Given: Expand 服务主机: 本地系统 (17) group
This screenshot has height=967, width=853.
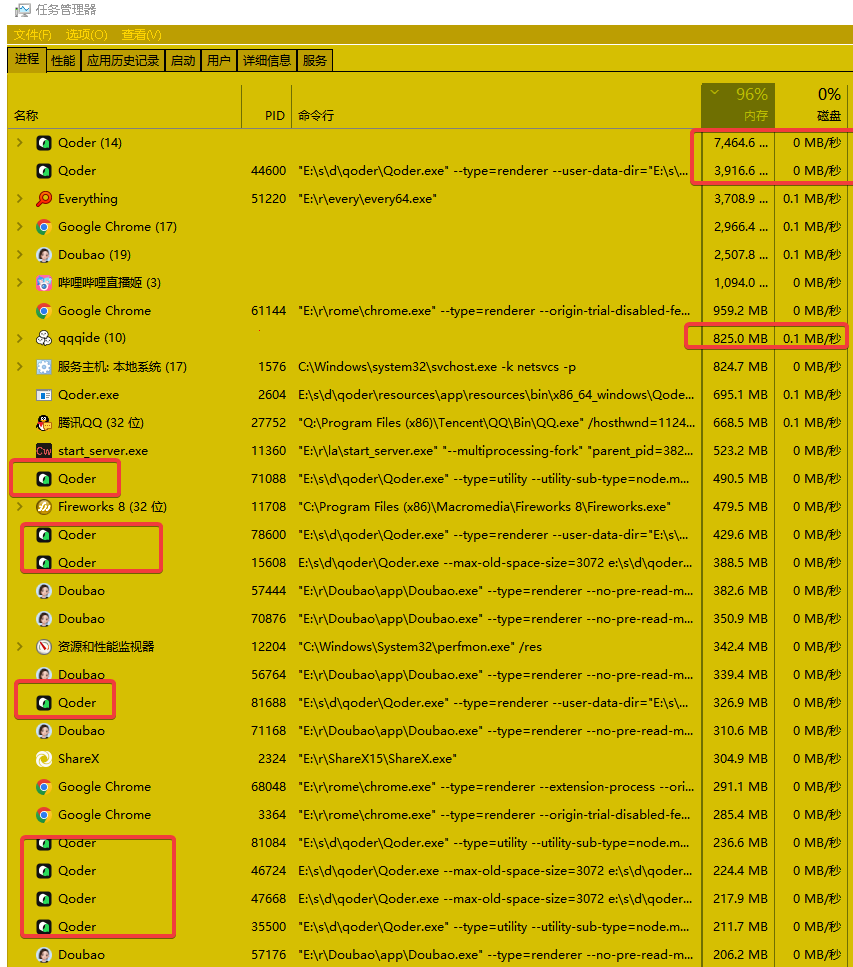Looking at the screenshot, I should click(x=20, y=367).
